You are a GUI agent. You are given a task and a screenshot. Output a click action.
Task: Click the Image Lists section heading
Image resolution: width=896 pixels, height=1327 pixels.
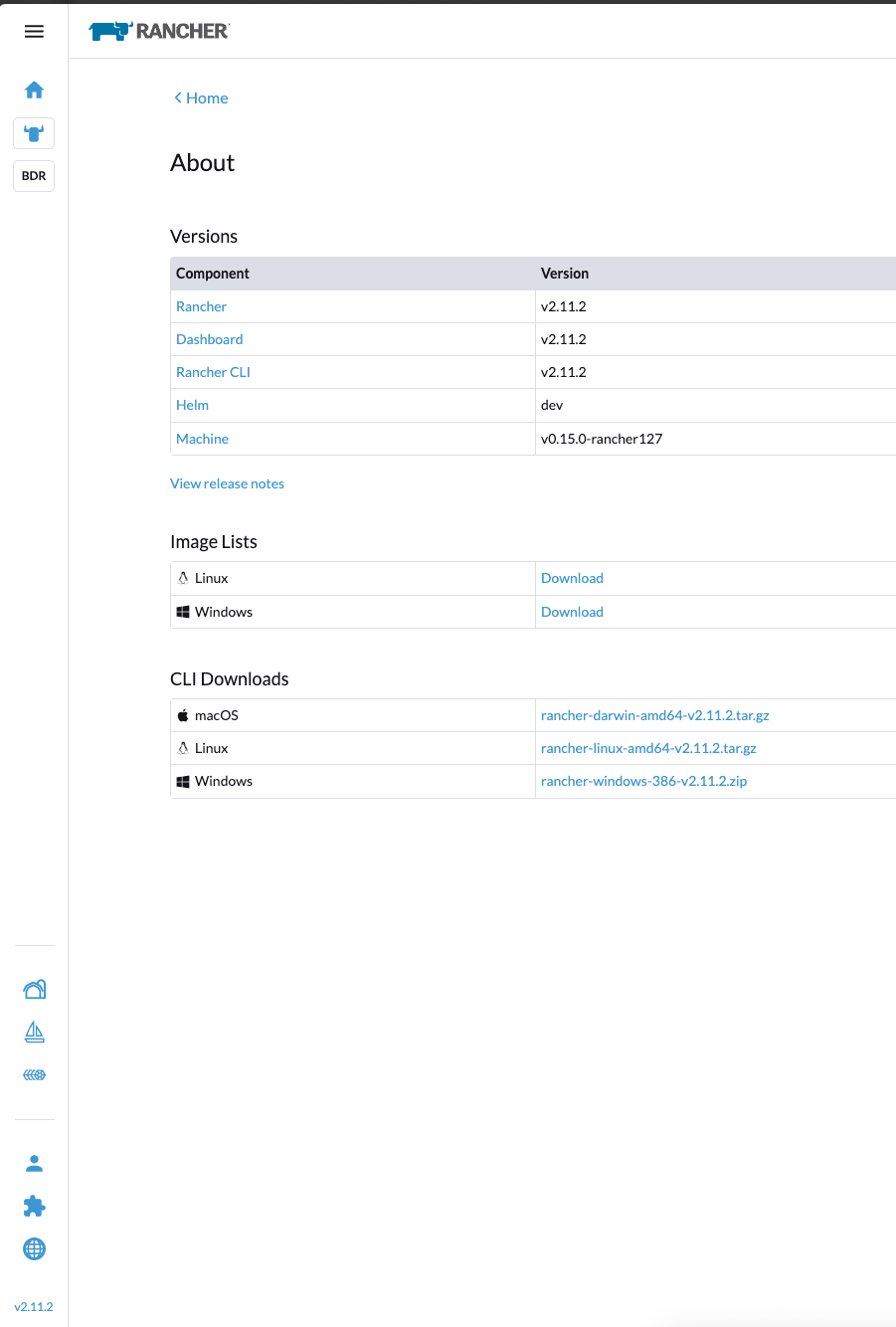tap(214, 542)
